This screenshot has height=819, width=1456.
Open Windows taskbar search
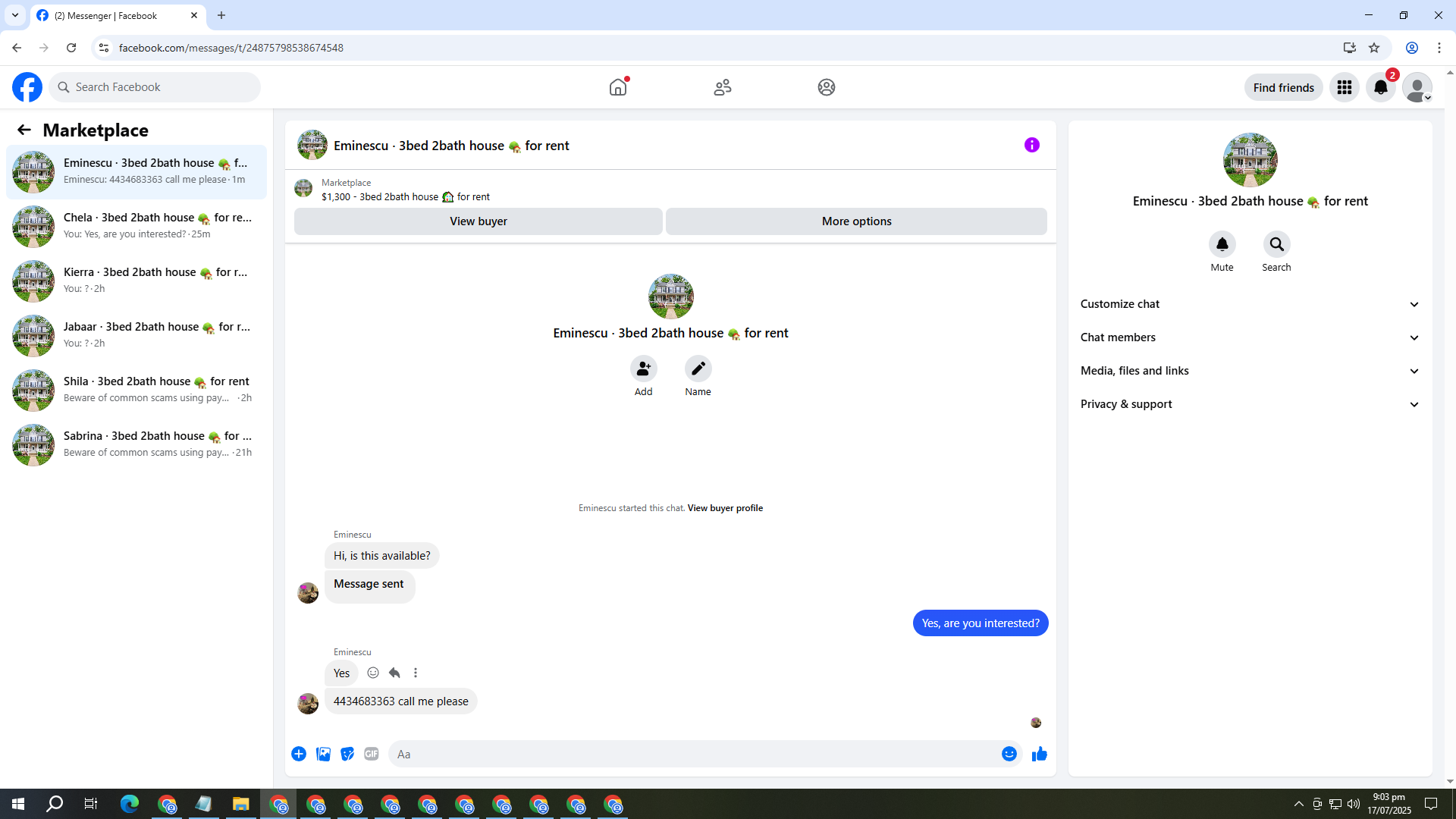(x=55, y=804)
